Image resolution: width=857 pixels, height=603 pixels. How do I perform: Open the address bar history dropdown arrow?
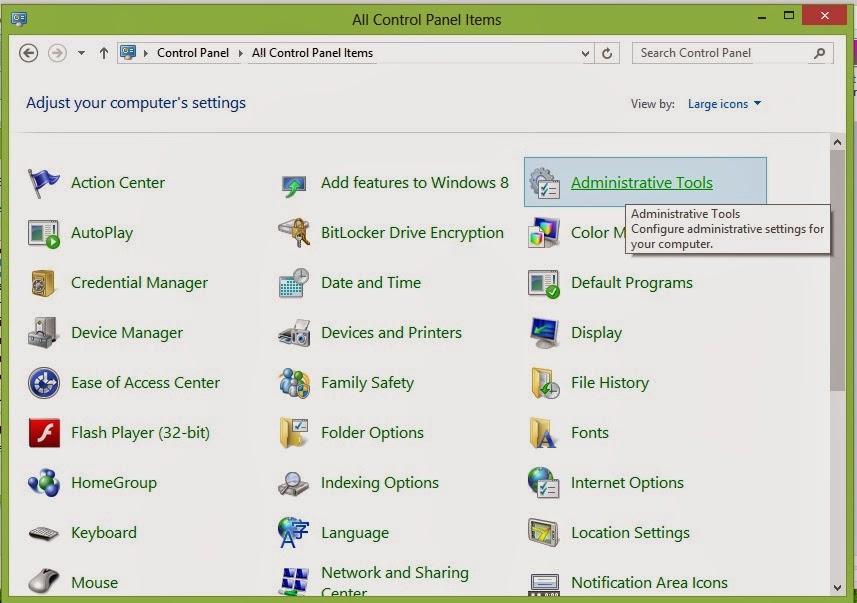585,54
